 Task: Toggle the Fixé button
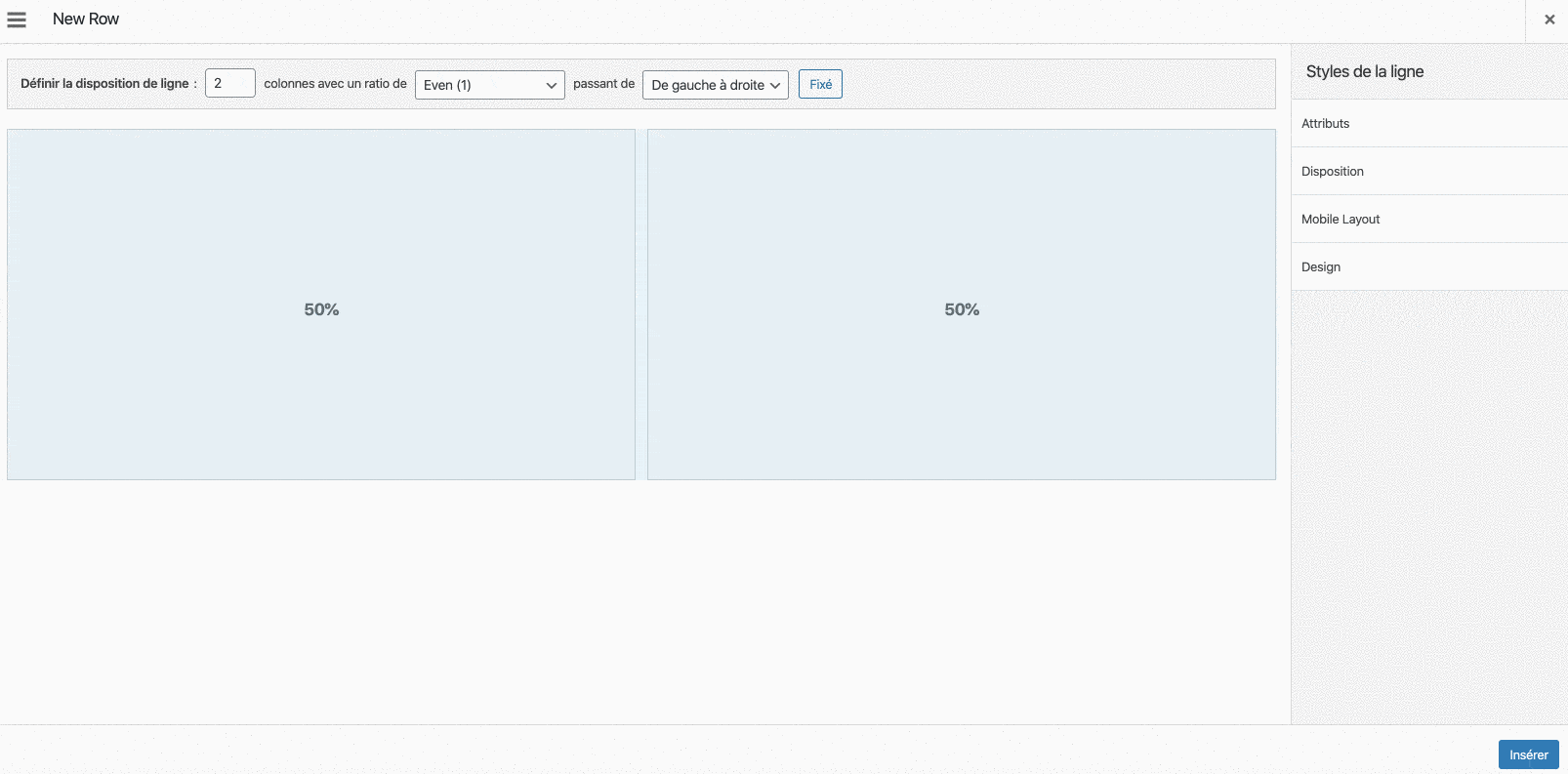coord(820,84)
